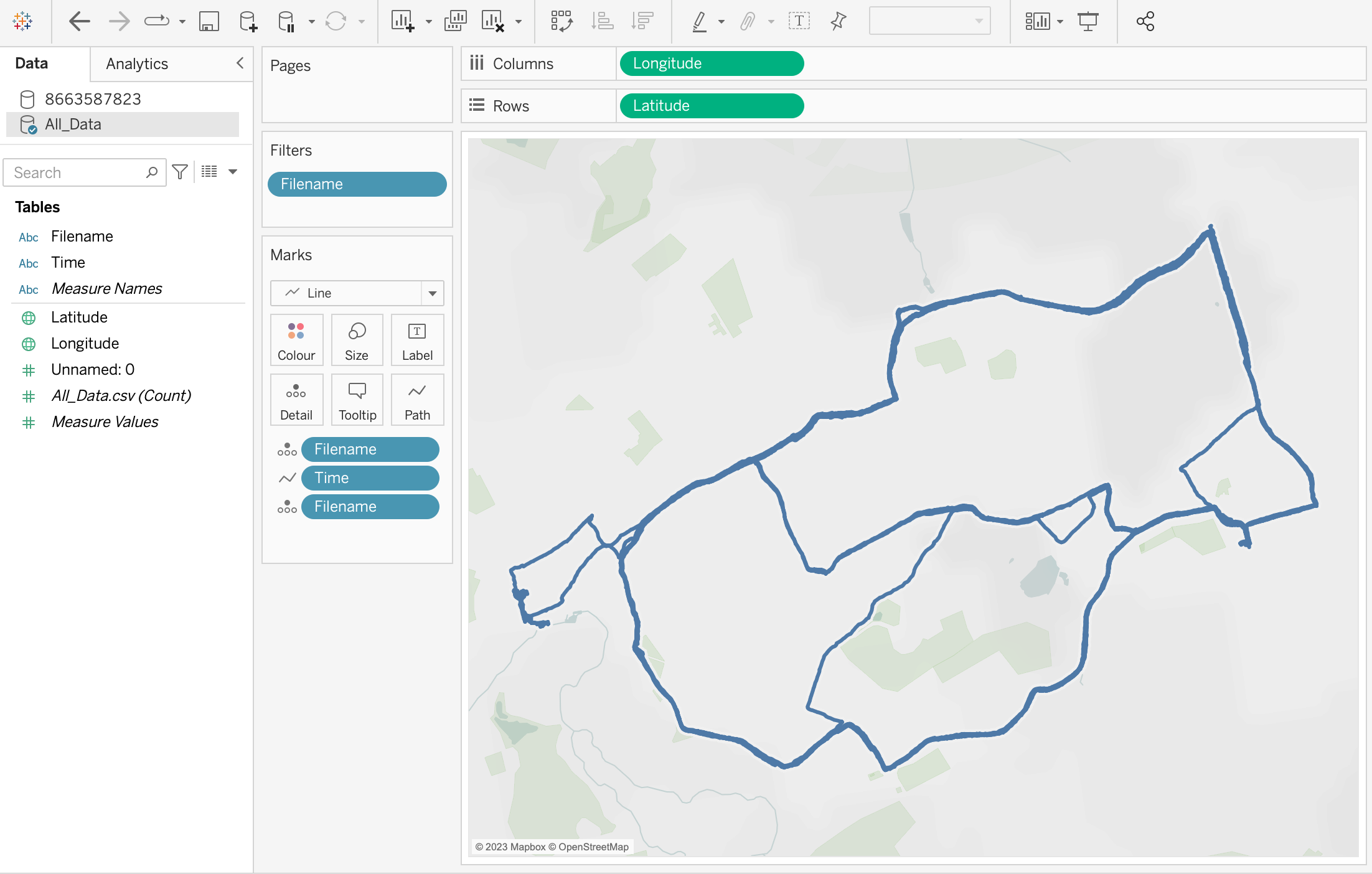Image resolution: width=1372 pixels, height=874 pixels.
Task: Click the Save workbook icon
Action: point(209,22)
